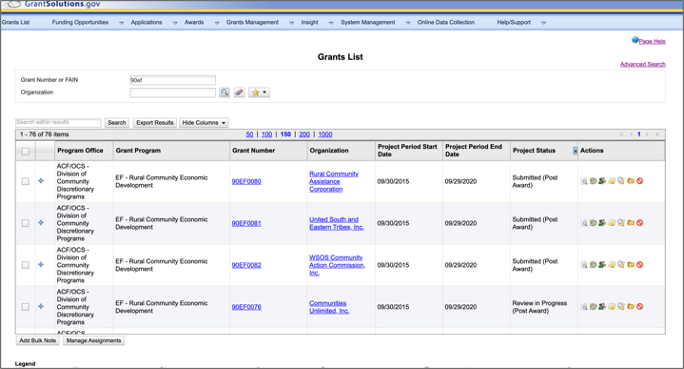Image resolution: width=684 pixels, height=369 pixels.
Task: Click the magnifier search icon beside Organization field
Action: 224,92
